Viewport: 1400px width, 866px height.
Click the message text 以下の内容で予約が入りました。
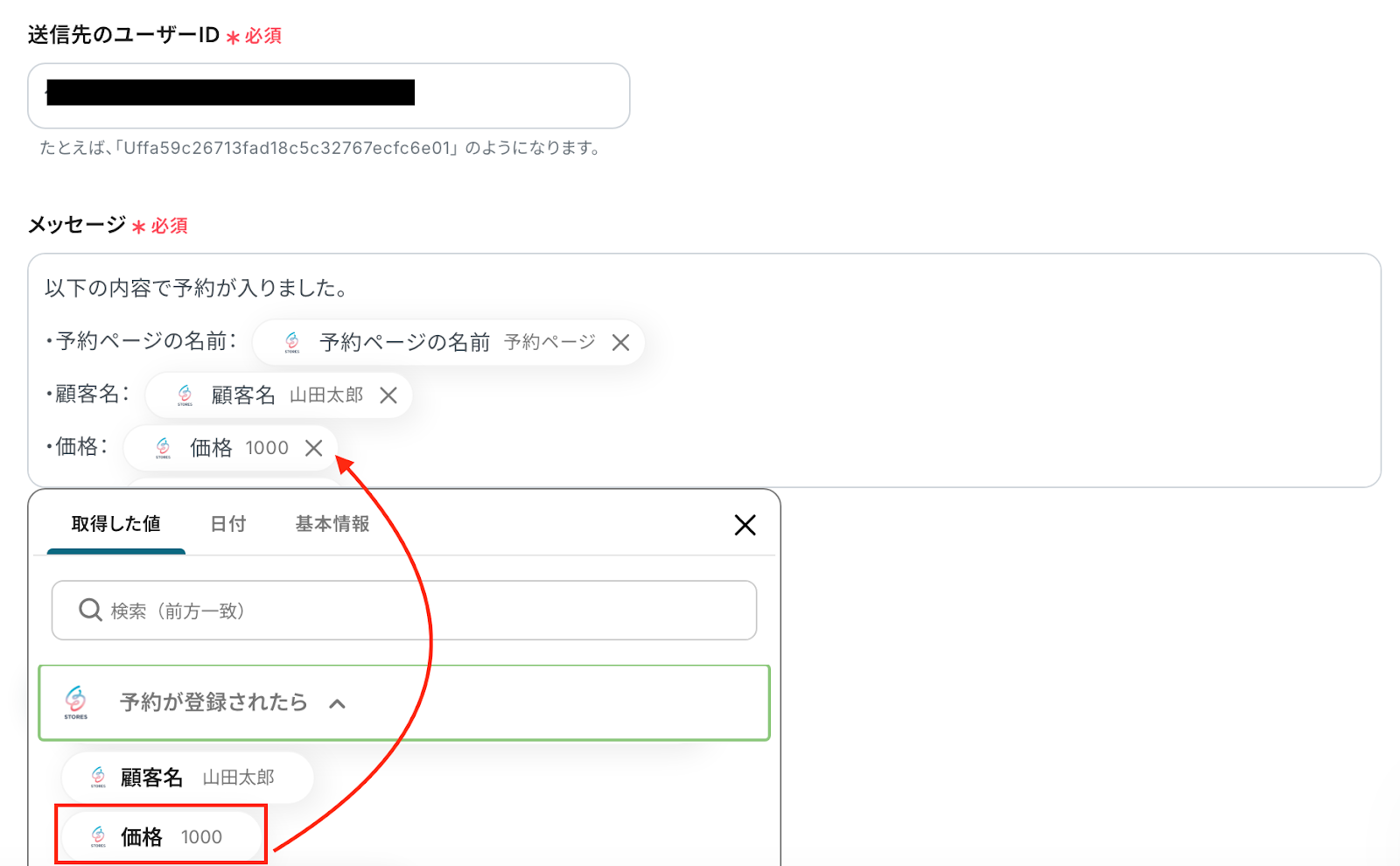(x=197, y=288)
